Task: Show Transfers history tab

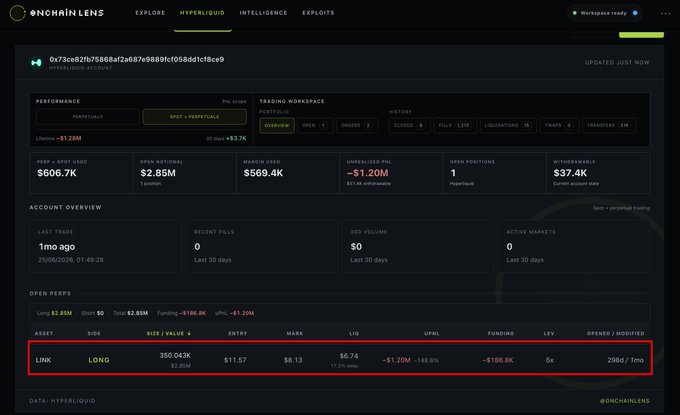Action: click(608, 125)
